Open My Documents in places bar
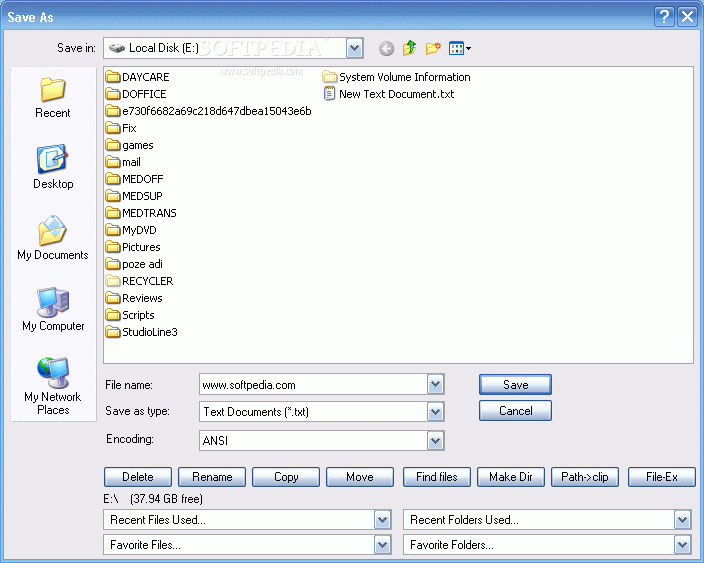 (x=53, y=238)
